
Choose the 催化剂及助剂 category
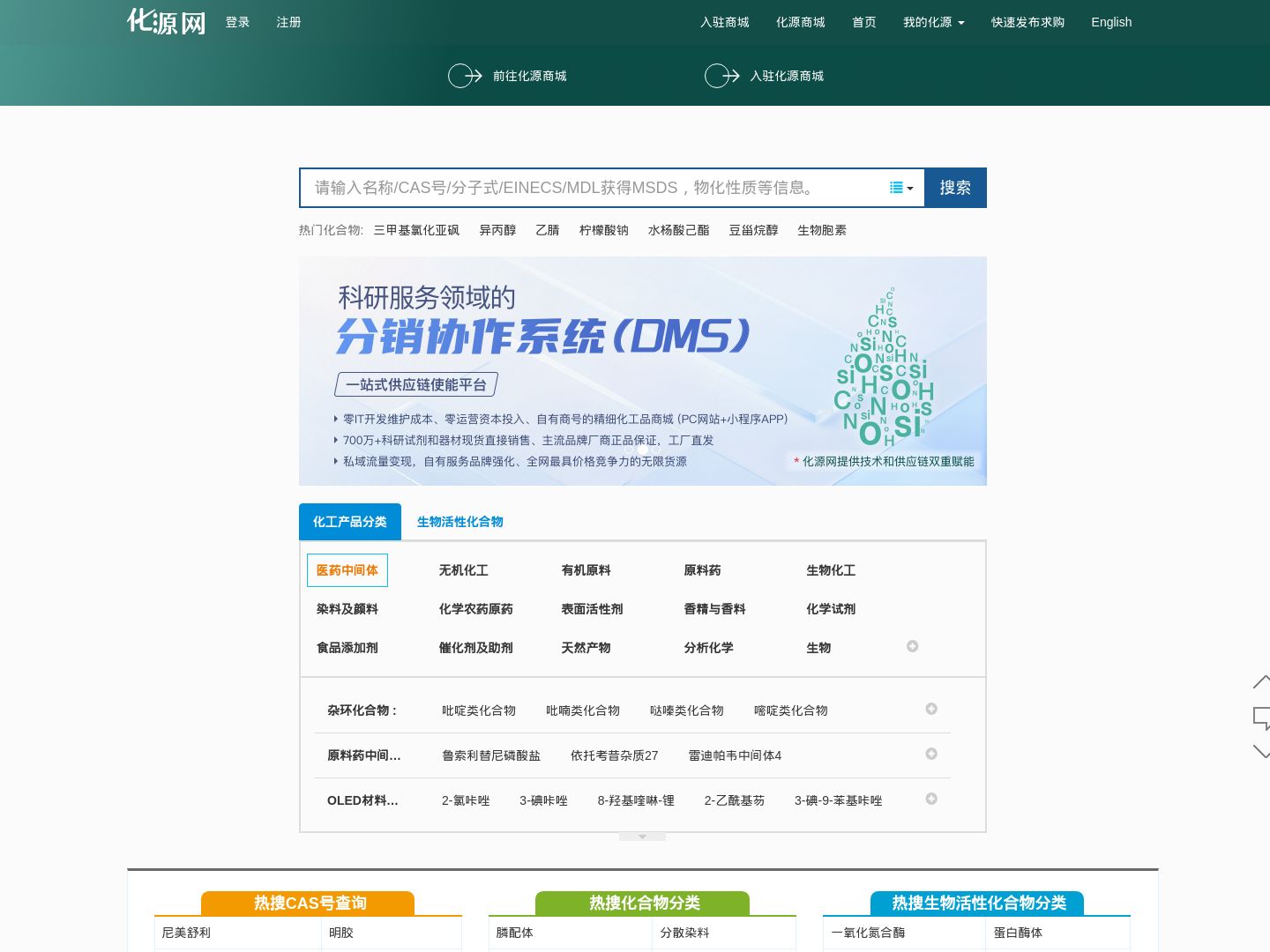click(x=476, y=648)
